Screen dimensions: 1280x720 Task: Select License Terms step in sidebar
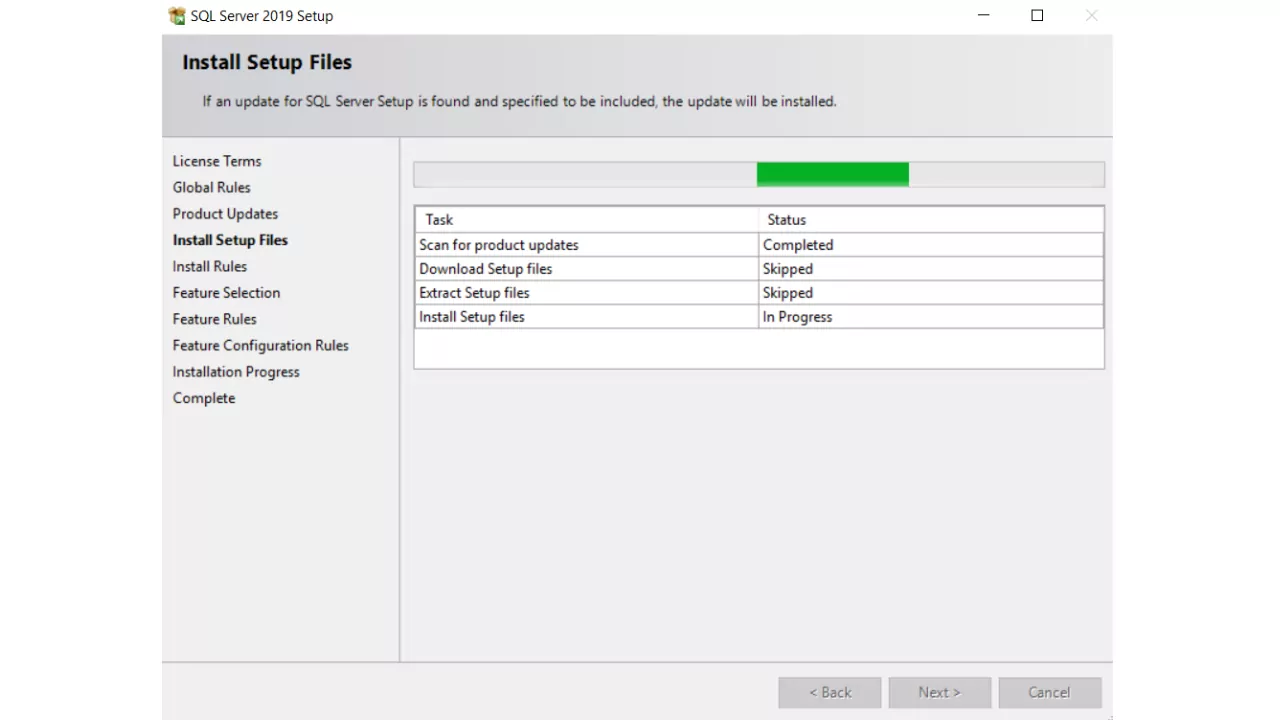pyautogui.click(x=217, y=161)
